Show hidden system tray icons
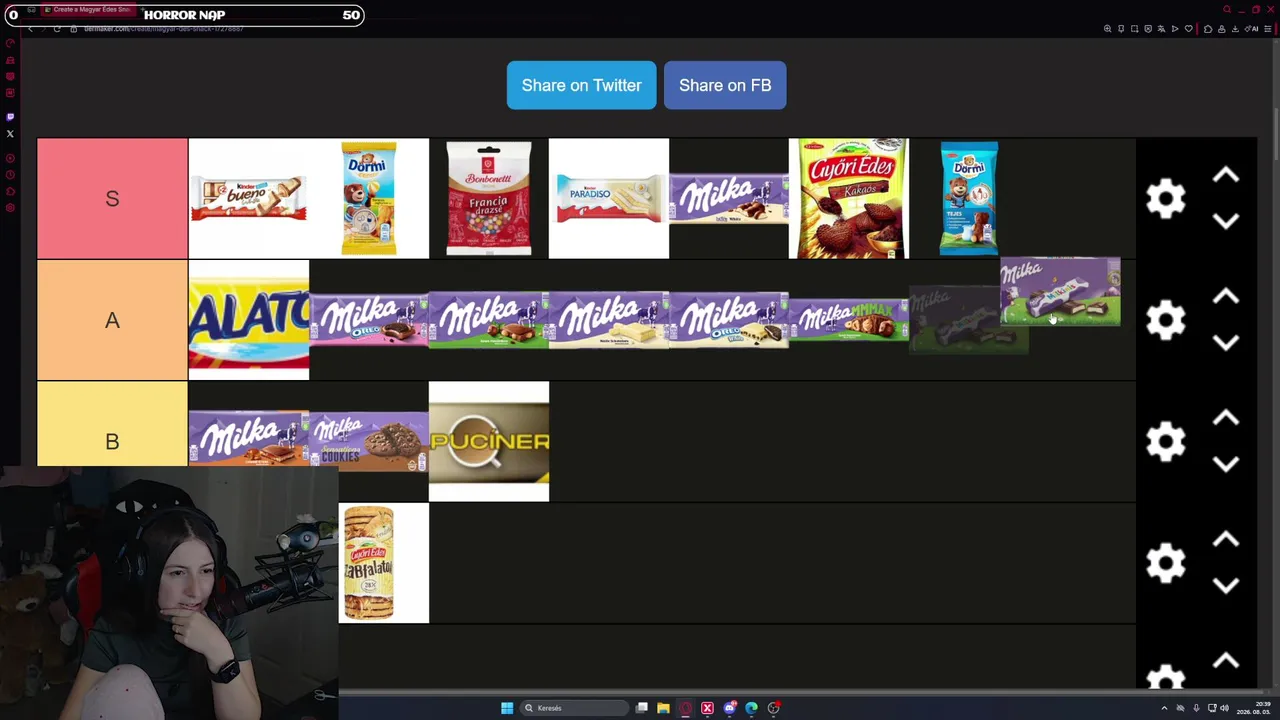 point(1164,708)
